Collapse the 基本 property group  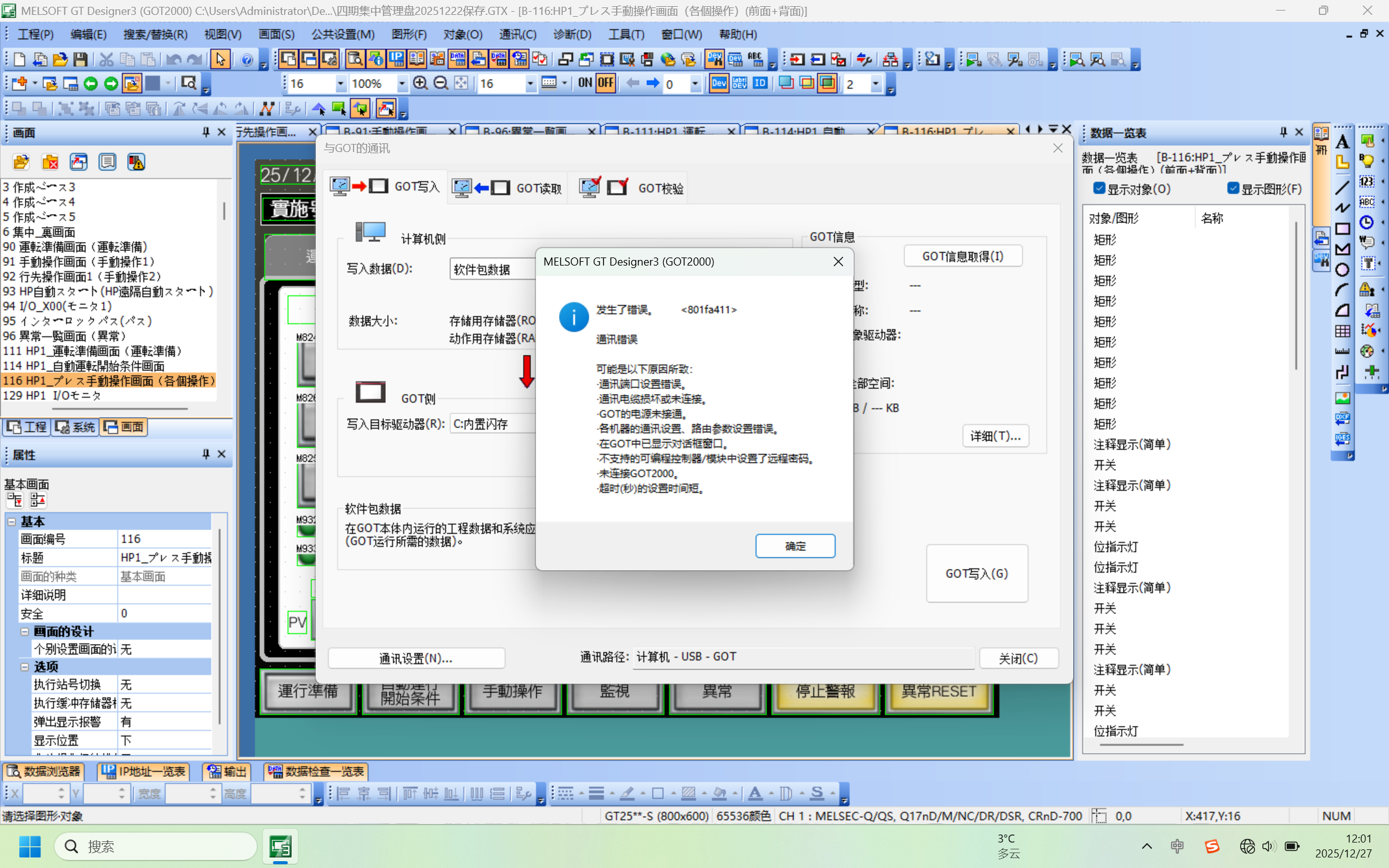[12, 521]
